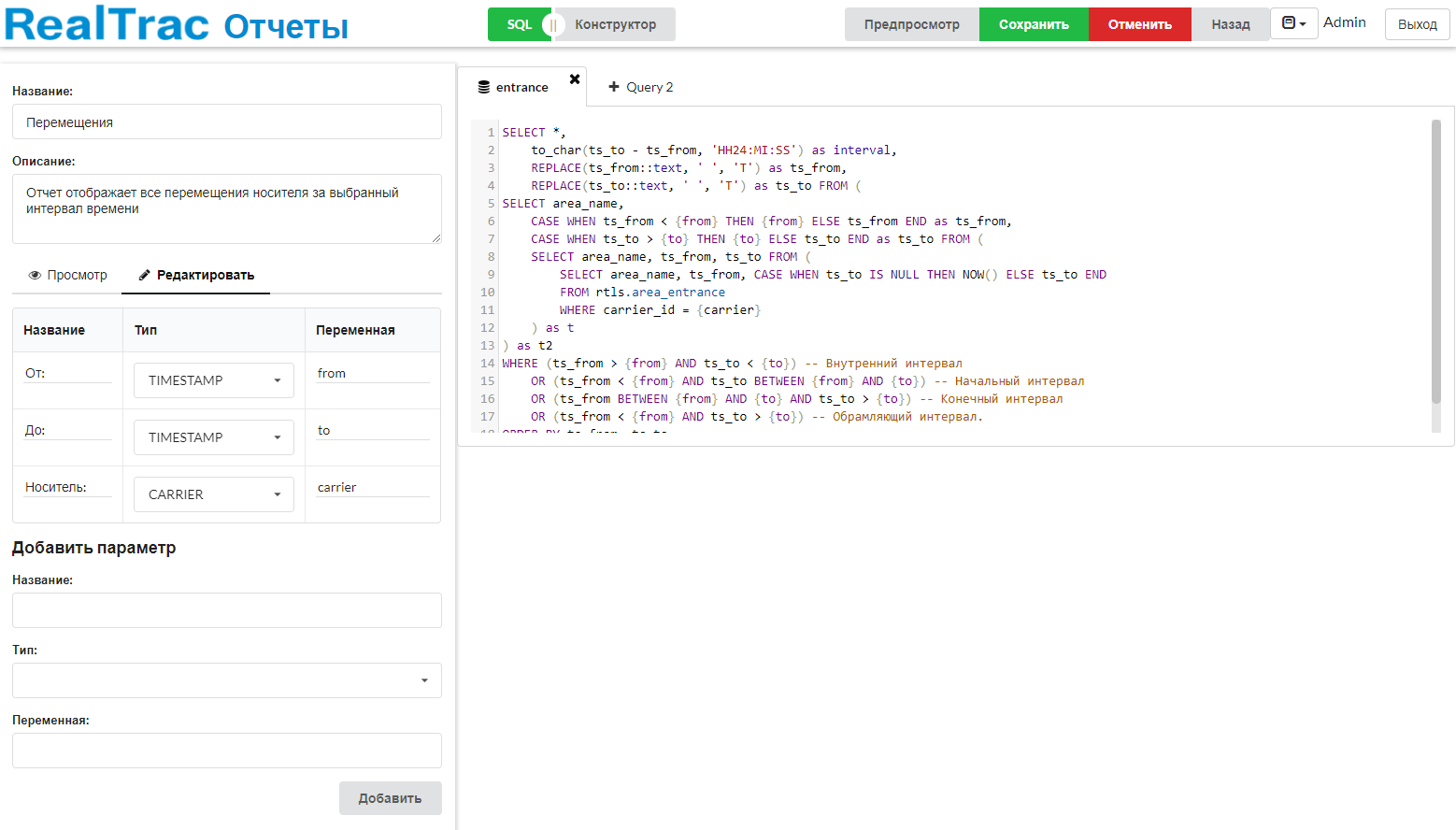Viewport: 1456px width, 830px height.
Task: Click the red Отменить button
Action: [x=1139, y=24]
